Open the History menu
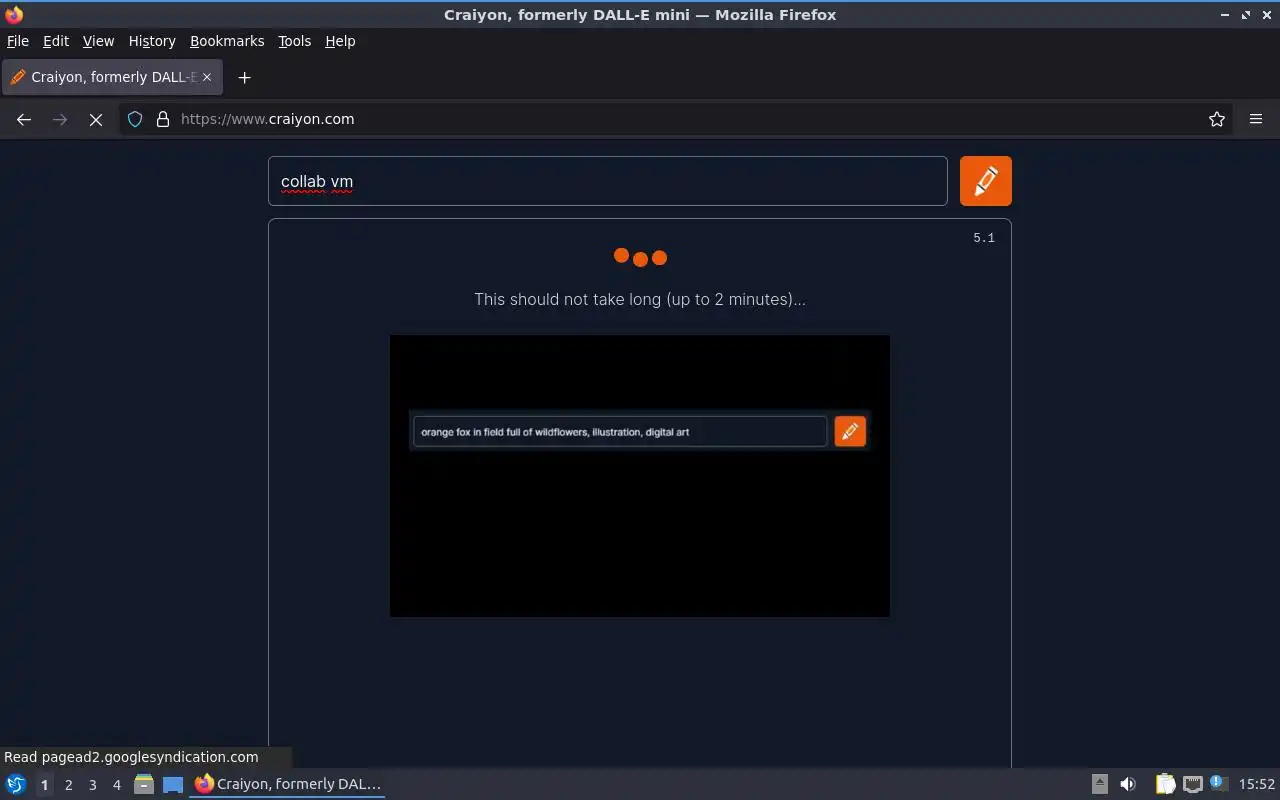 pos(152,41)
